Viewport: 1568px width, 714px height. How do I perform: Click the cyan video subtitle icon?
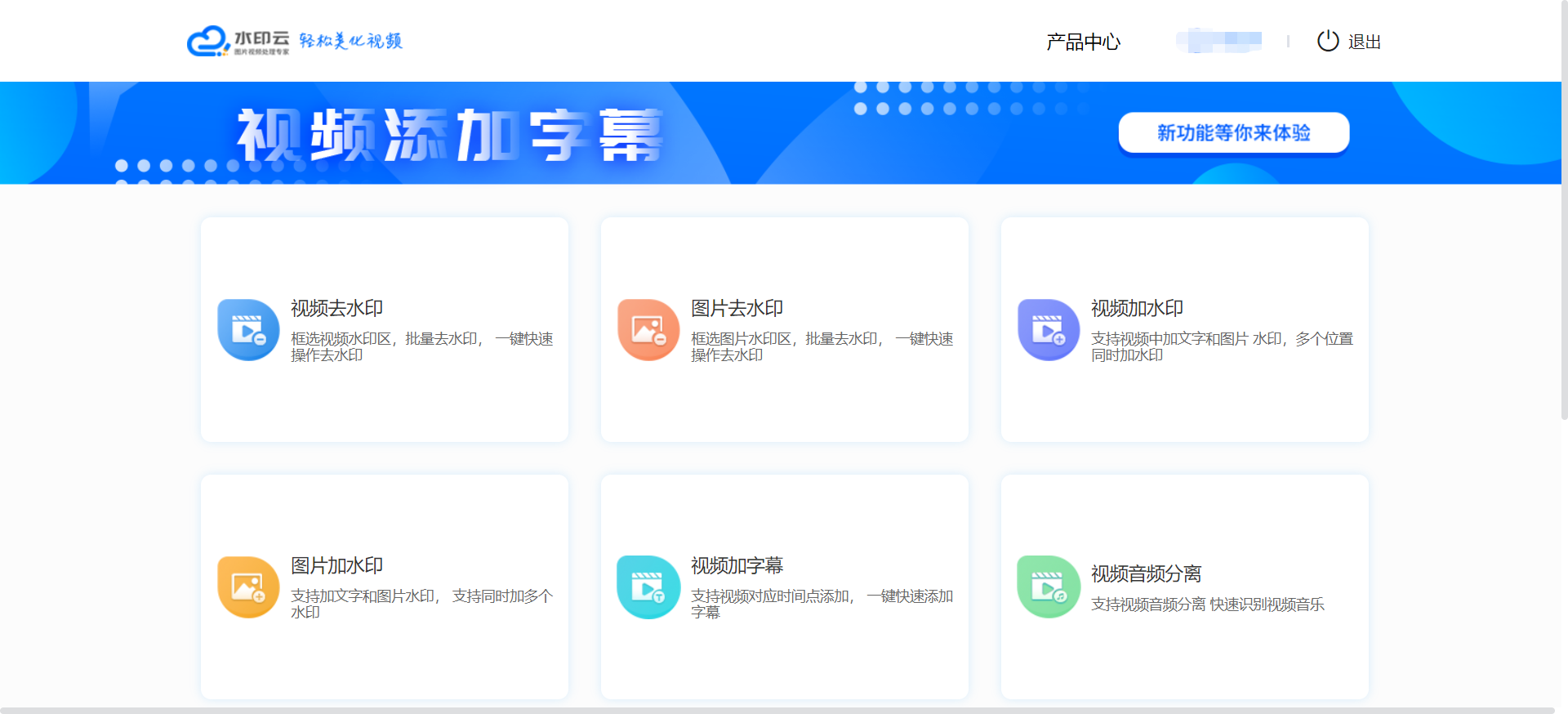point(648,587)
